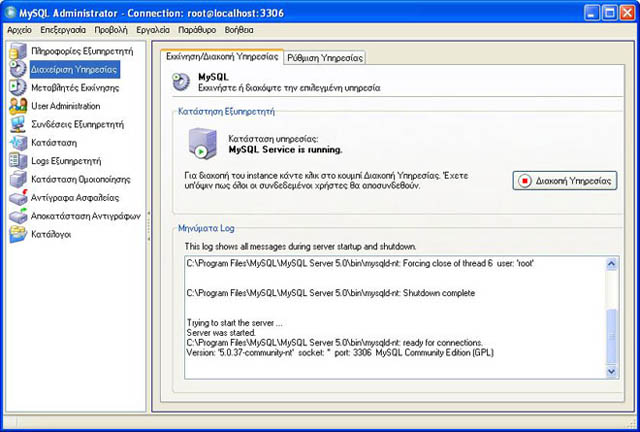
Task: Close the MySQL Administrator window
Action: tap(627, 13)
